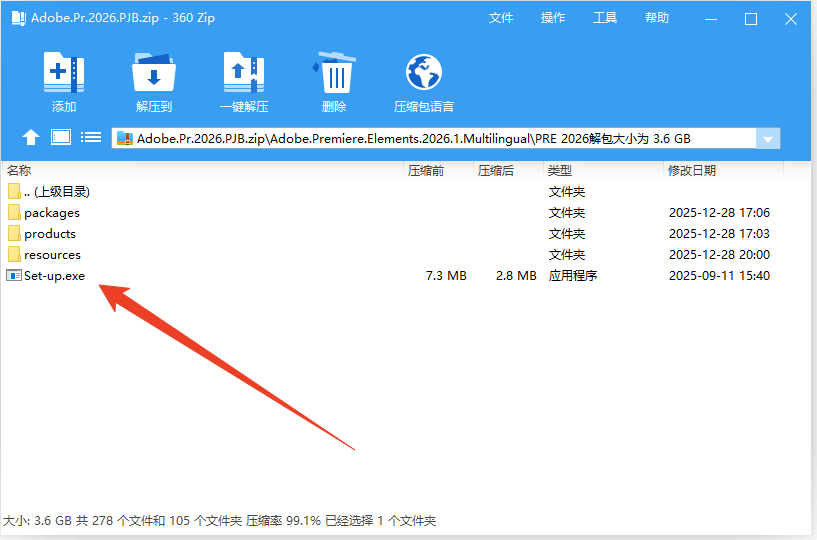This screenshot has height=540, width=817.
Task: Click the status bar size summary text
Action: (219, 520)
